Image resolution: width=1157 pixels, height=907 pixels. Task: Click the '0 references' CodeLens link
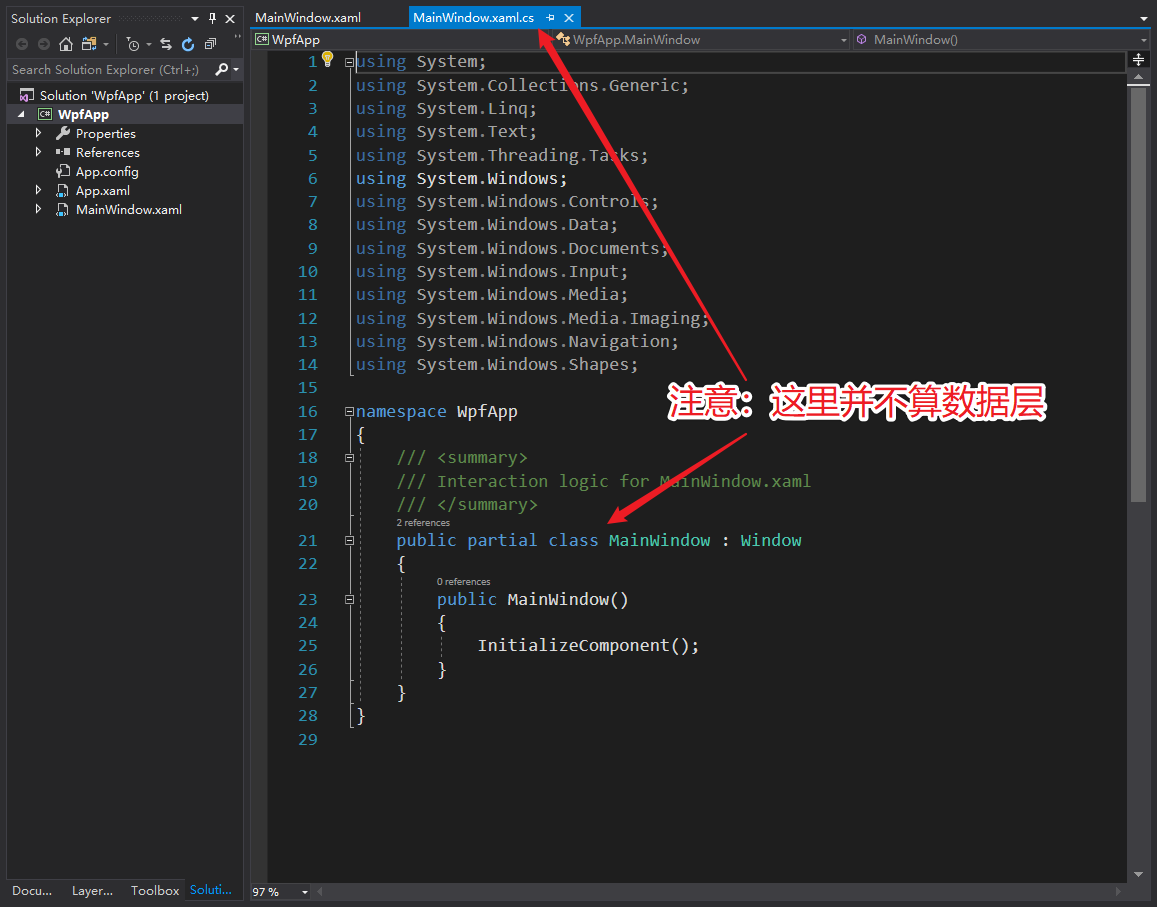463,582
